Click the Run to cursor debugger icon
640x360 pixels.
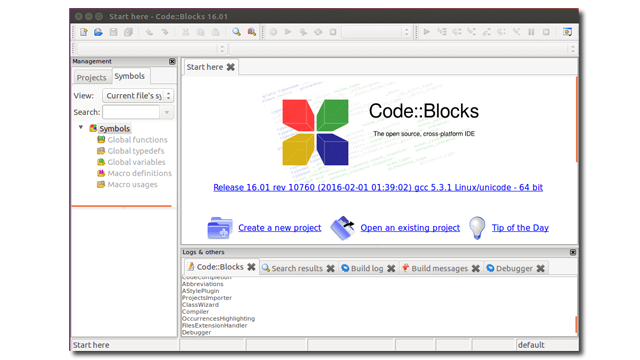tap(442, 32)
